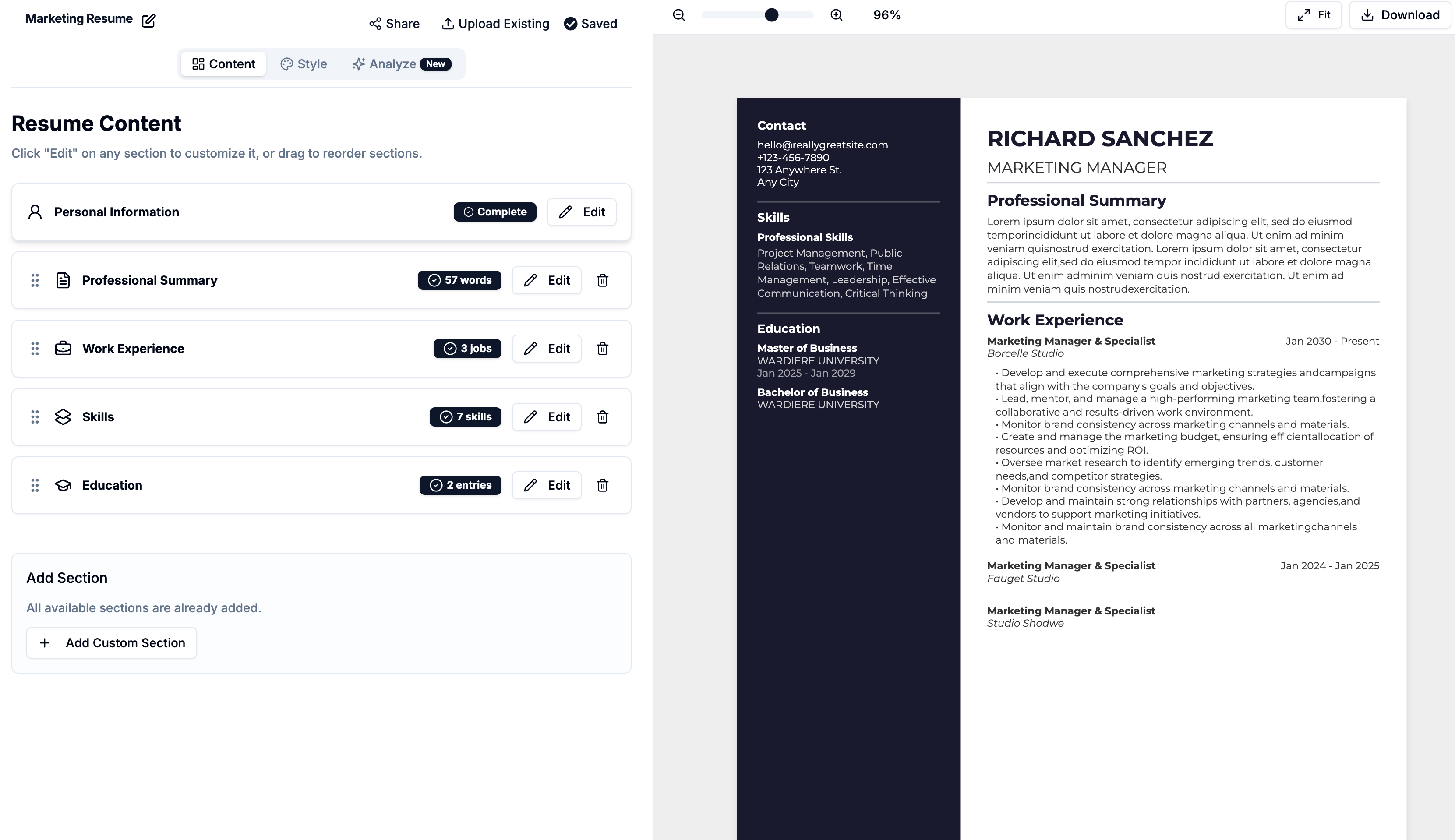Delete the Education section via trash icon

point(602,485)
